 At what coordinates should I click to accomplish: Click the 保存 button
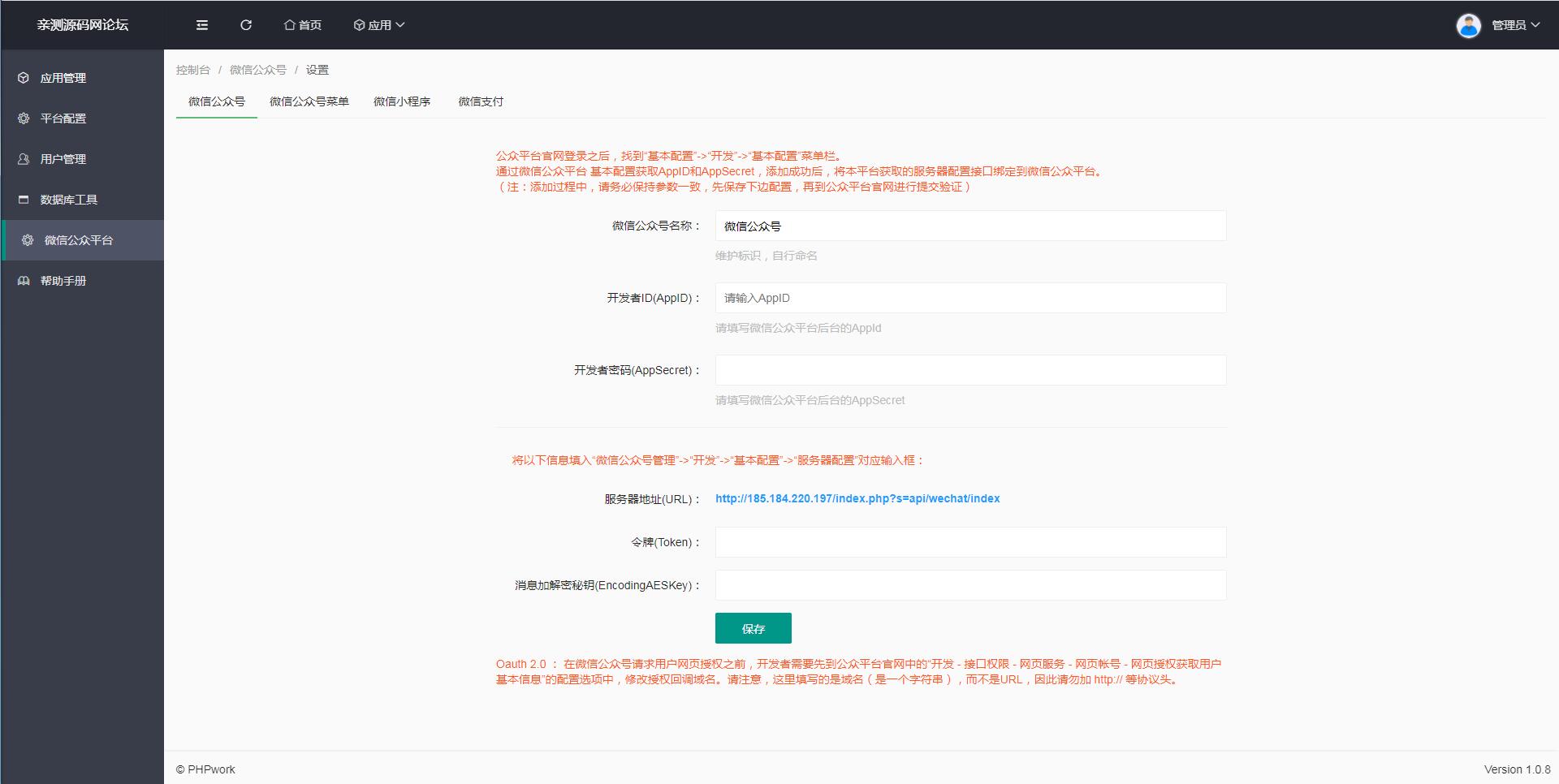(x=754, y=628)
